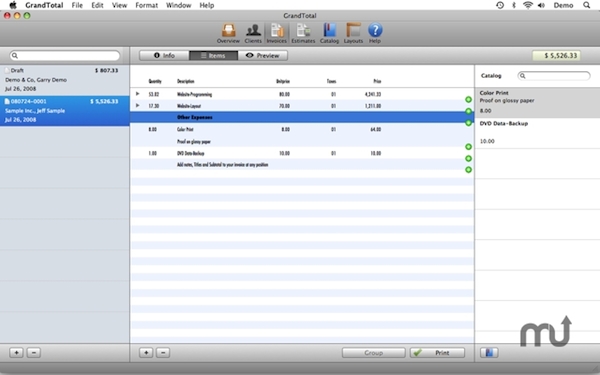Click the Group button
The width and height of the screenshot is (600, 375).
coord(373,352)
